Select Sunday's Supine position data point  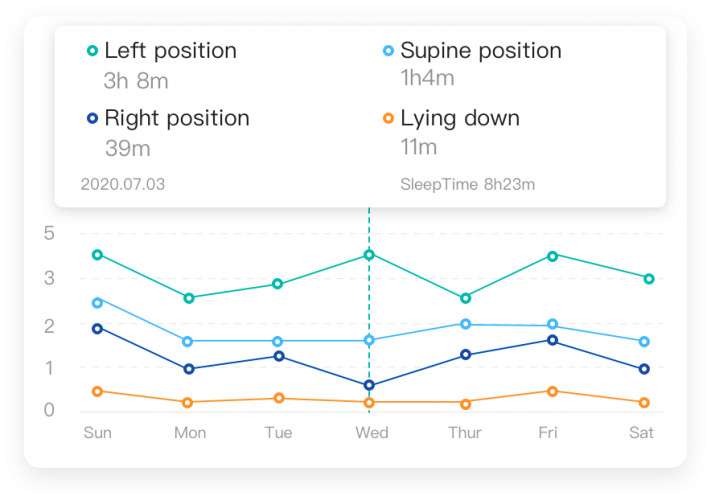pos(97,302)
